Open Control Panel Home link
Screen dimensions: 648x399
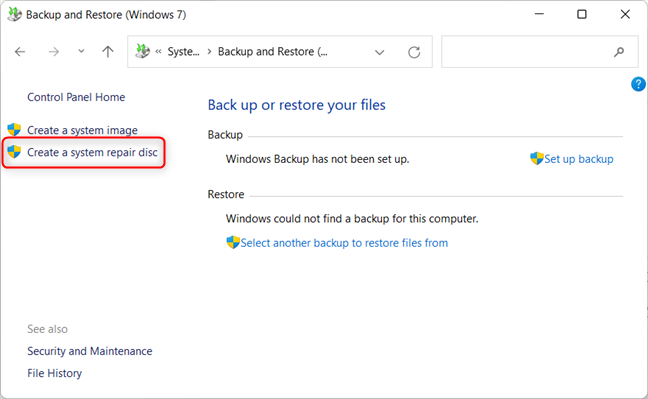76,97
